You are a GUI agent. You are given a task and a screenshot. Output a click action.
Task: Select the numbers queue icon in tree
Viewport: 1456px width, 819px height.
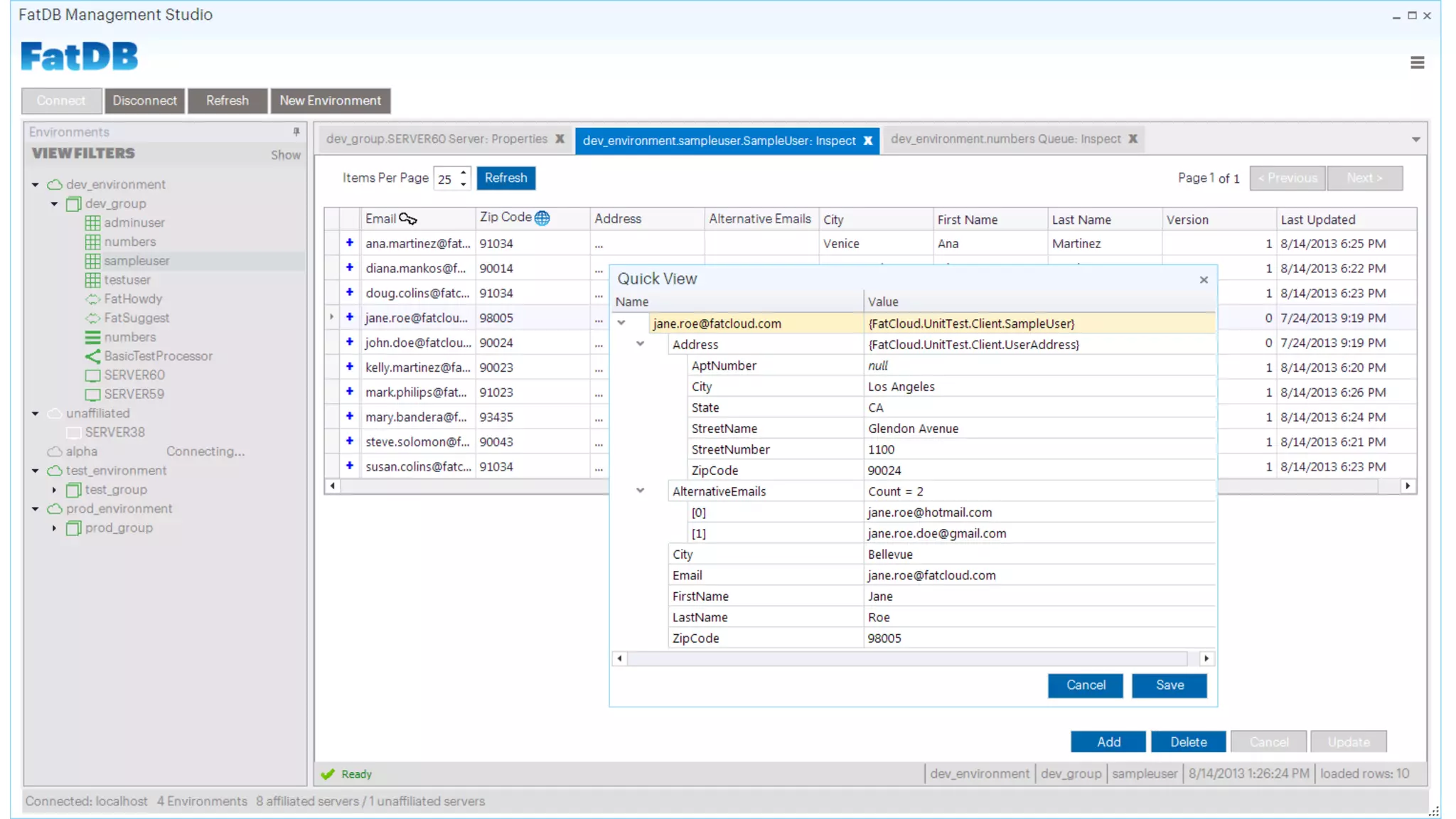pos(92,337)
